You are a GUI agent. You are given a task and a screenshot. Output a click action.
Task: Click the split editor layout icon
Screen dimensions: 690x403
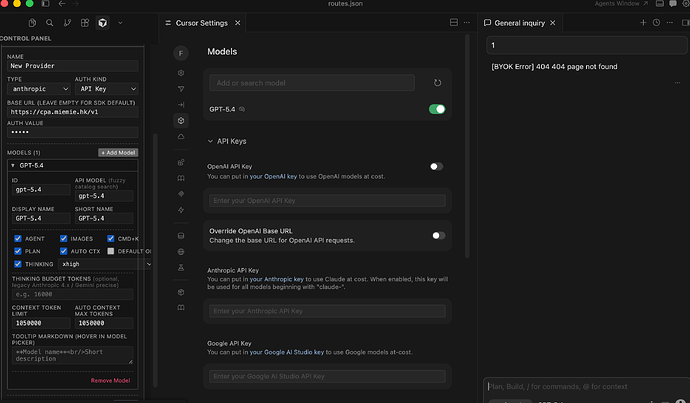tap(454, 22)
